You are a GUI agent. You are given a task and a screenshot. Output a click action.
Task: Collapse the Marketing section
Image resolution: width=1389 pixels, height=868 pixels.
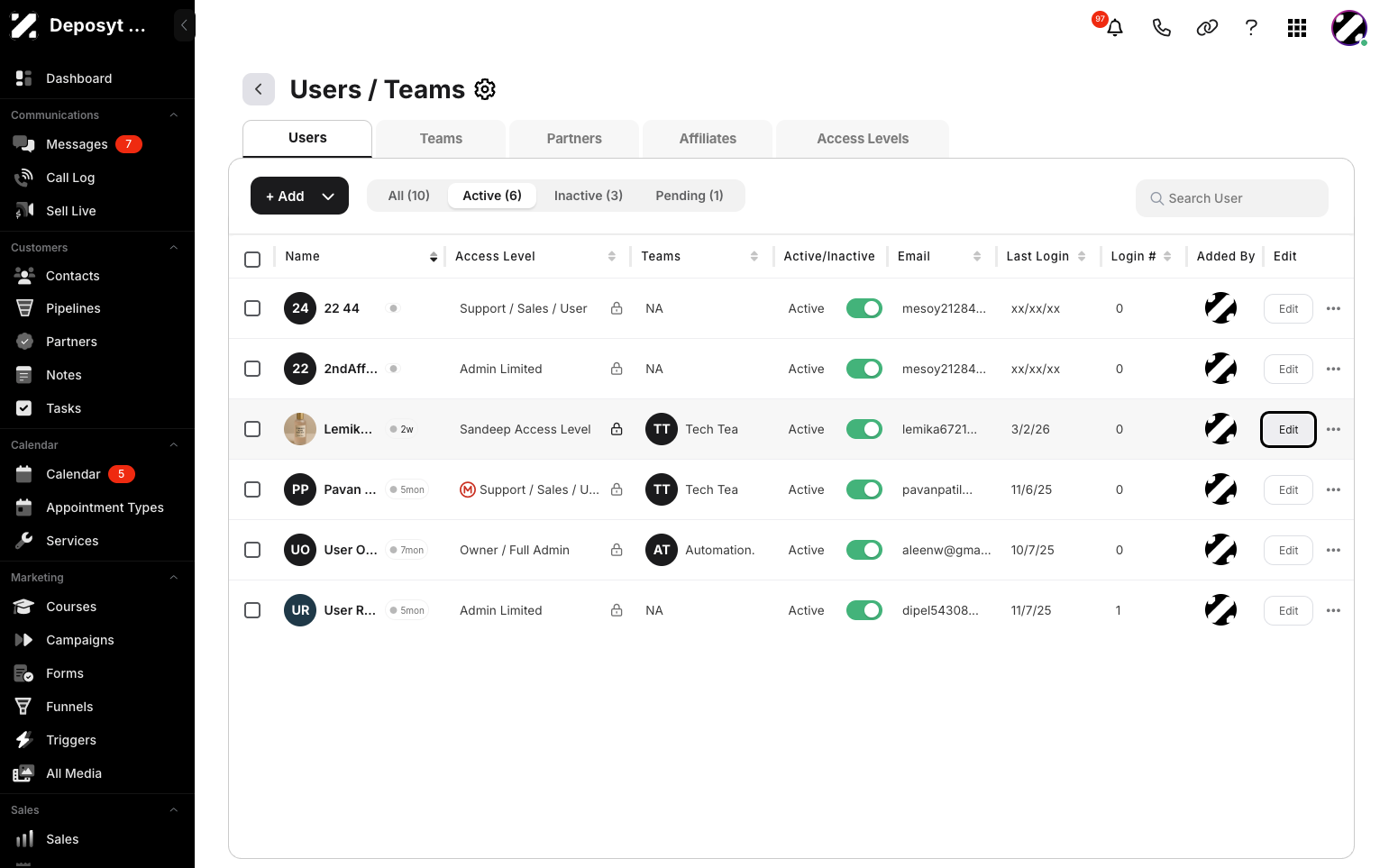(x=174, y=578)
